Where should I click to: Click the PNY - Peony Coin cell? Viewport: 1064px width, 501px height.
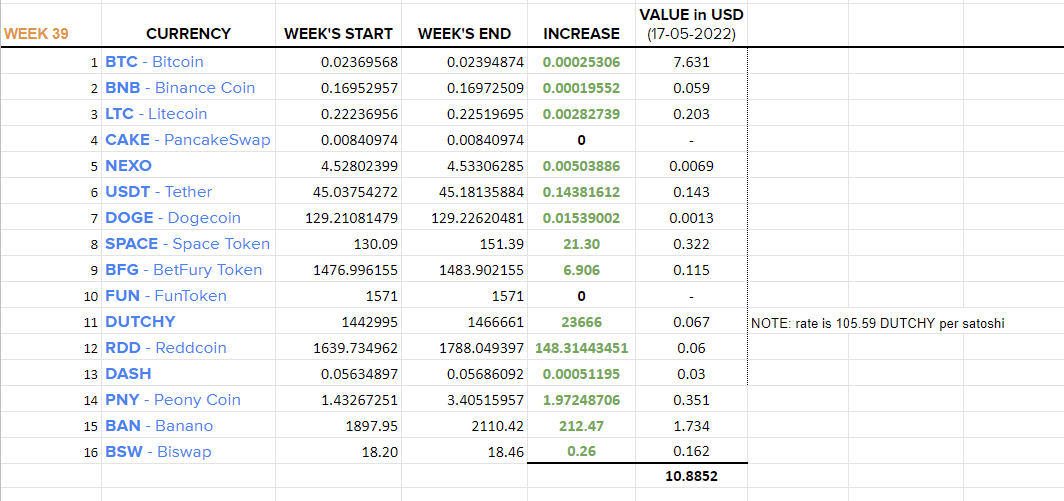click(188, 400)
